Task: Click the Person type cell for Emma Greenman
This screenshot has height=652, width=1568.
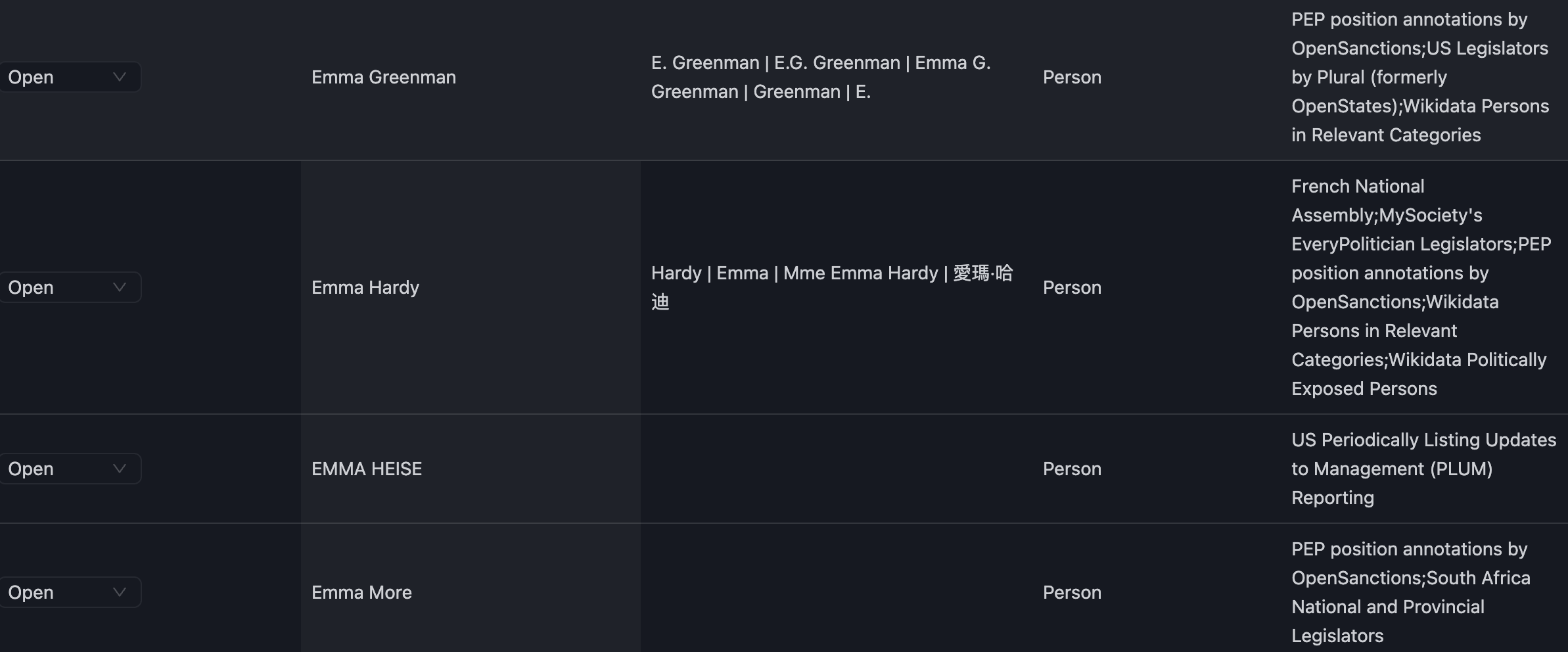Action: (1072, 77)
